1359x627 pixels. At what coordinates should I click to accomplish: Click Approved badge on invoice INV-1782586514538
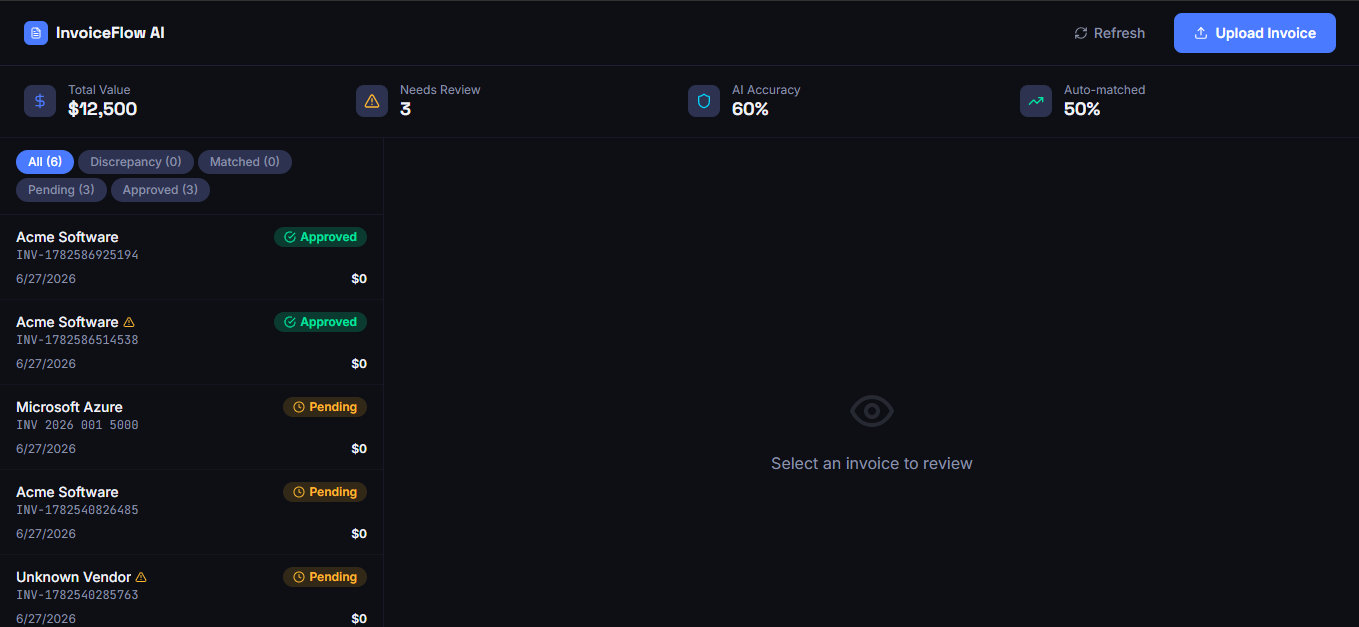click(x=320, y=322)
